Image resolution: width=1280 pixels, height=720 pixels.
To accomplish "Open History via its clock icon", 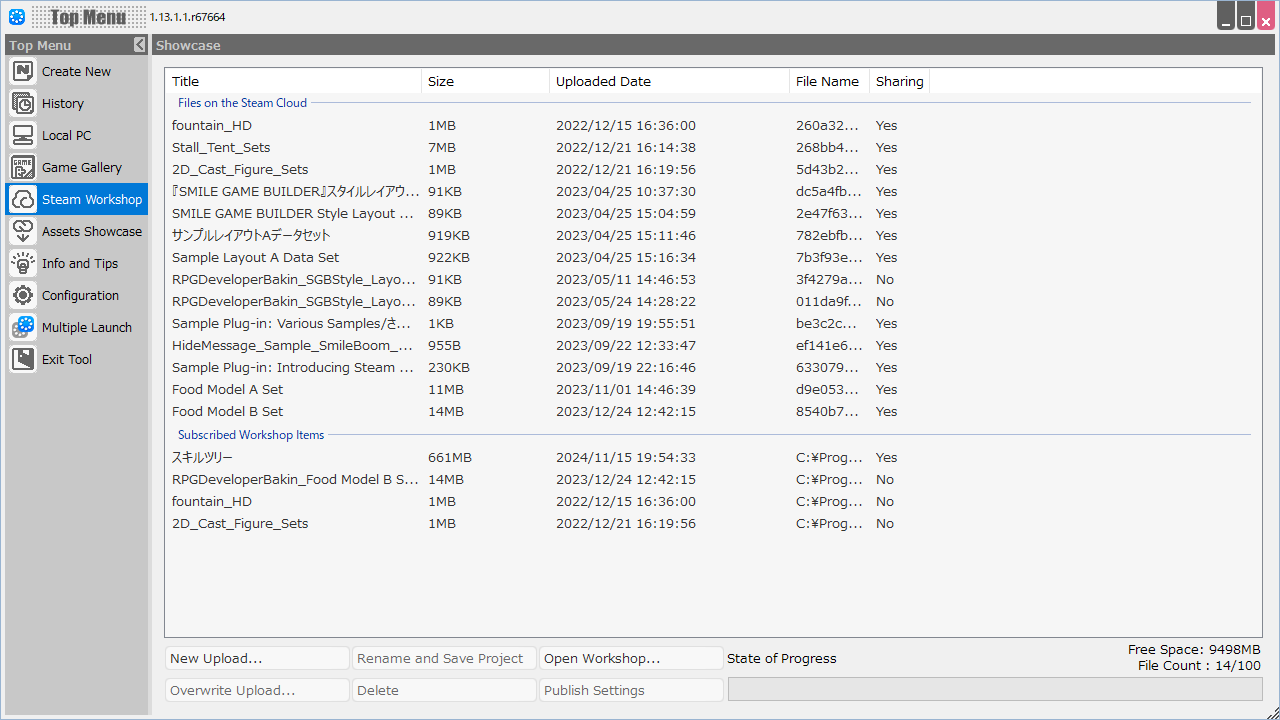I will pyautogui.click(x=23, y=104).
